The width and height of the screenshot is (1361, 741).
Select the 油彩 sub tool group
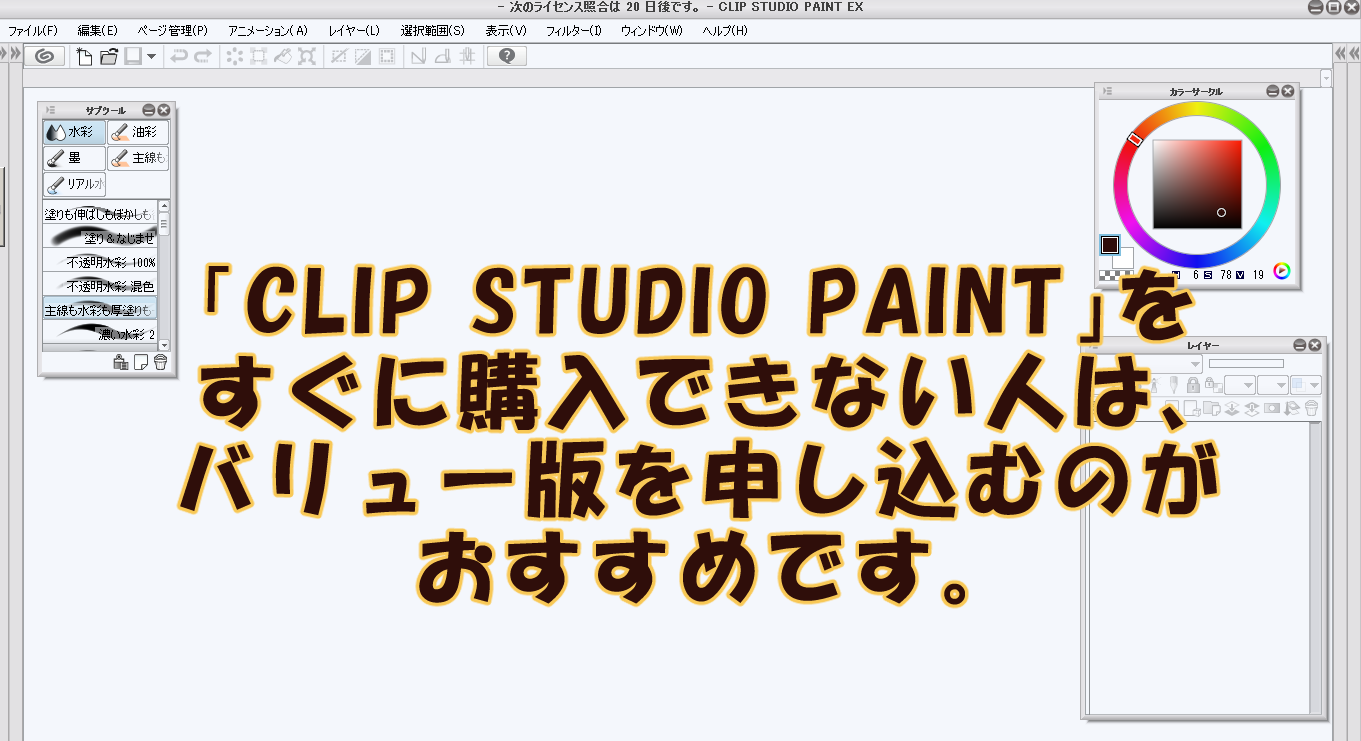(x=138, y=132)
